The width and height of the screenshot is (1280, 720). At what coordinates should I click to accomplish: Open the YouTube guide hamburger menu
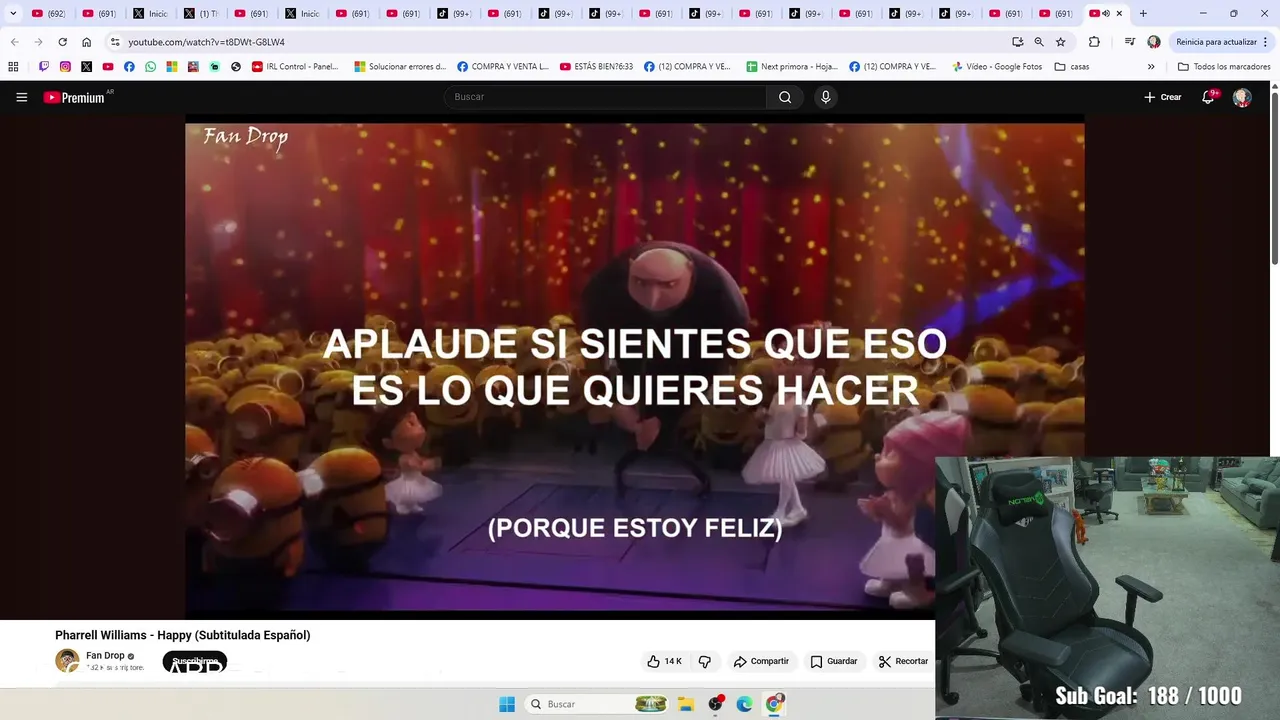22,97
